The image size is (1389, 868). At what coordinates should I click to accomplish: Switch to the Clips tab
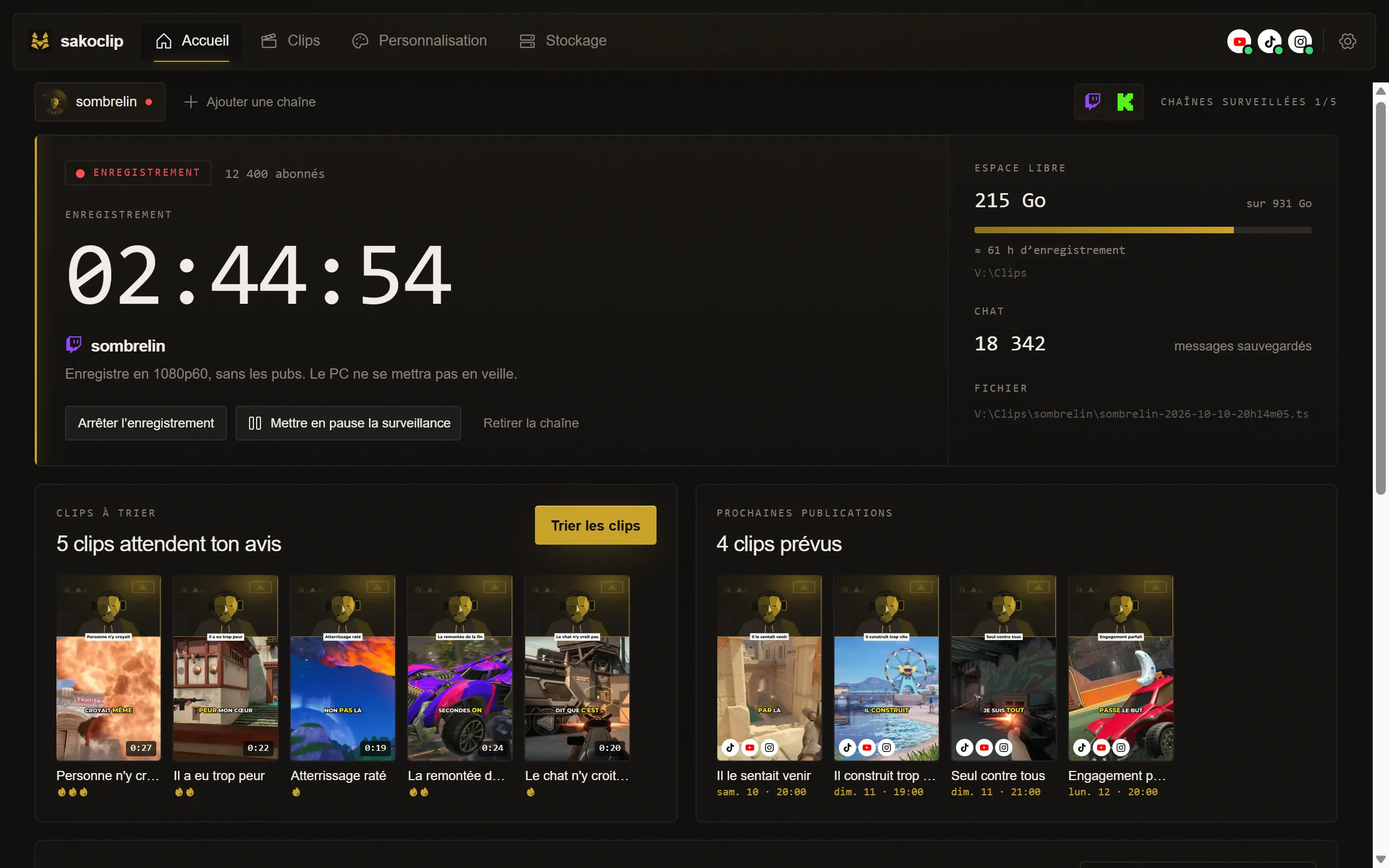290,41
